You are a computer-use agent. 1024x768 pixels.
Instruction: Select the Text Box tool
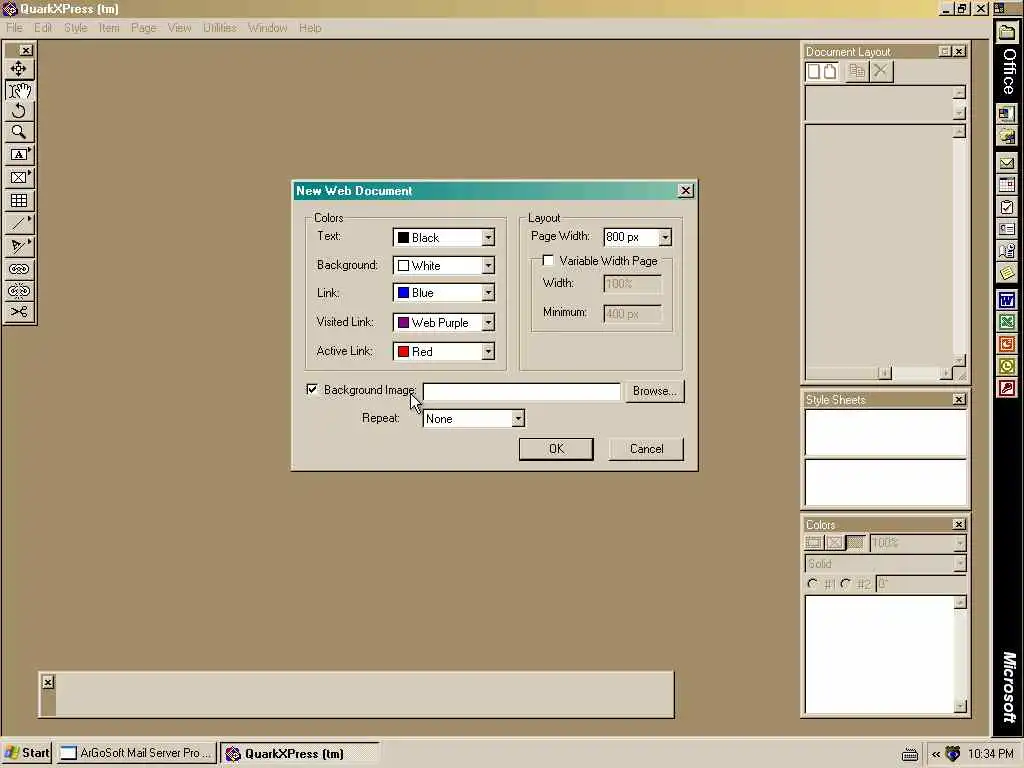click(x=19, y=155)
